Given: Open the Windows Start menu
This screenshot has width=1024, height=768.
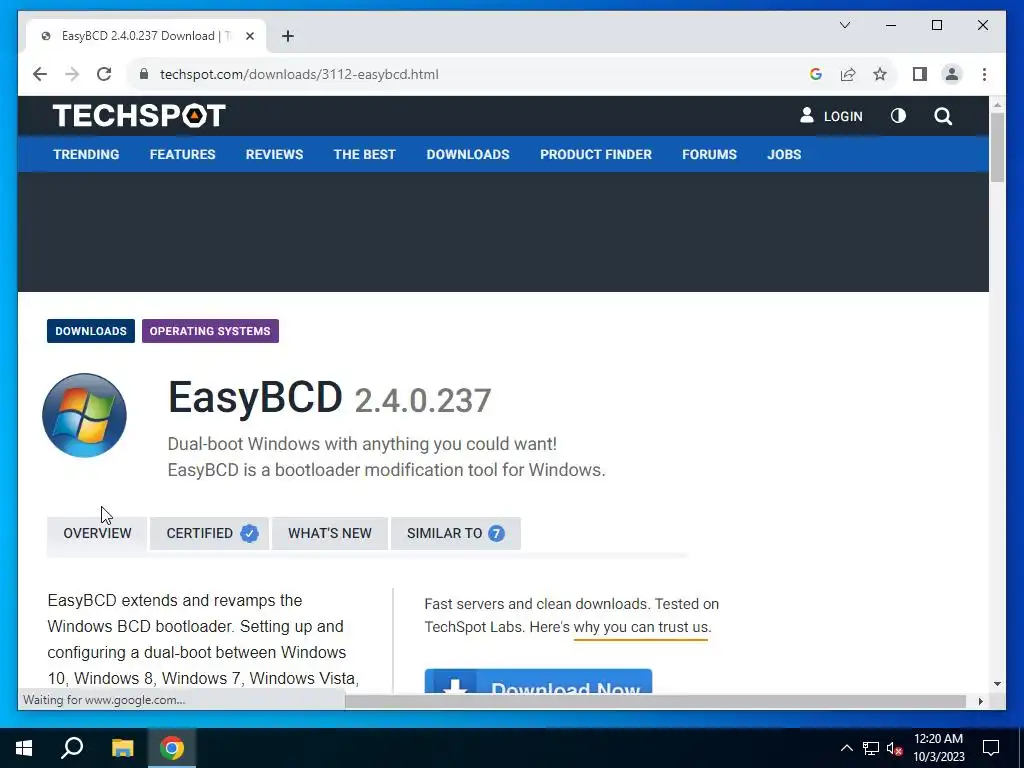Looking at the screenshot, I should (x=24, y=748).
